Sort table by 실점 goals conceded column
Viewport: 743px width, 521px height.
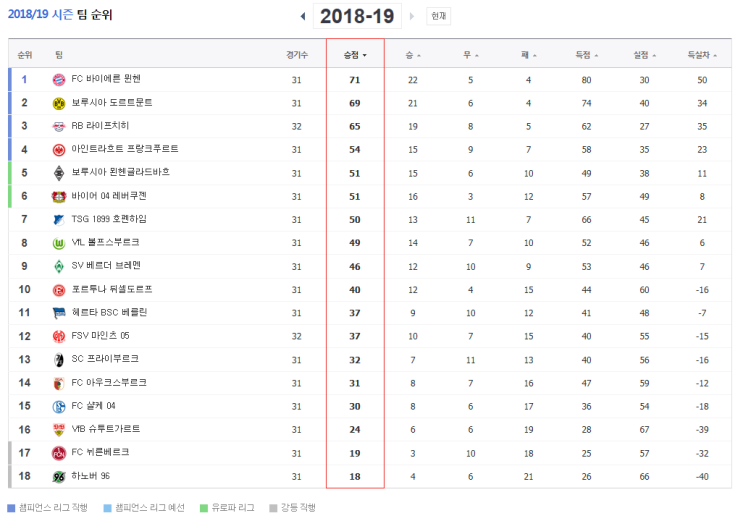click(x=644, y=55)
